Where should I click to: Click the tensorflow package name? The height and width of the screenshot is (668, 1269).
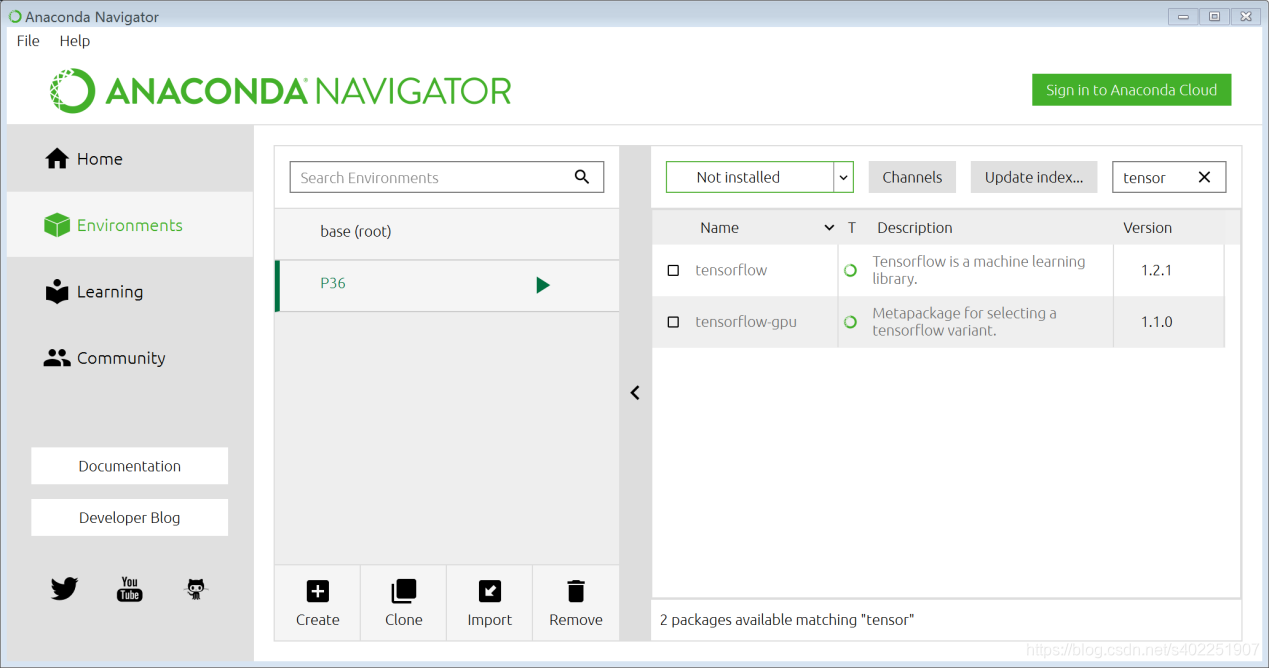tap(731, 270)
